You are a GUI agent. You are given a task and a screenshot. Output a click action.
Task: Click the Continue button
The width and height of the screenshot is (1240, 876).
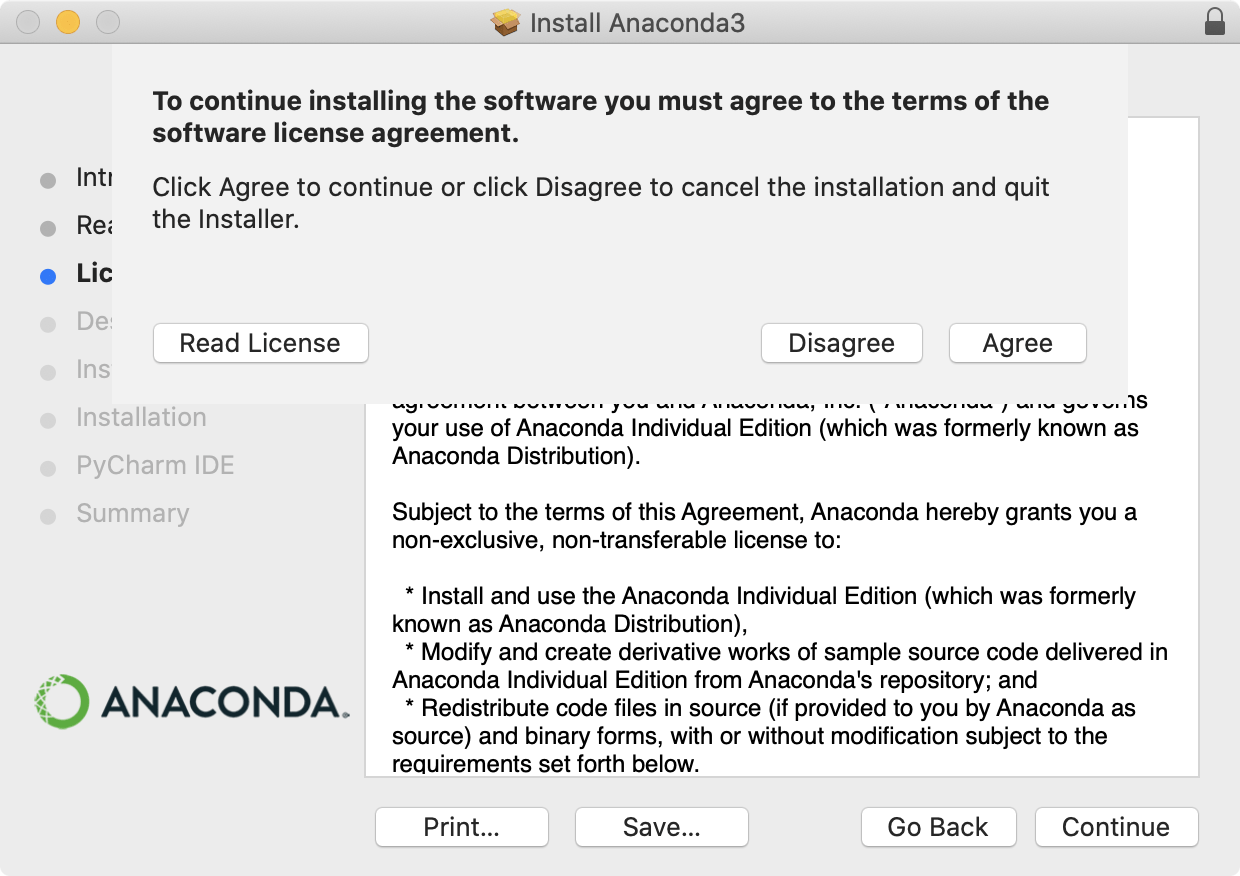point(1116,827)
